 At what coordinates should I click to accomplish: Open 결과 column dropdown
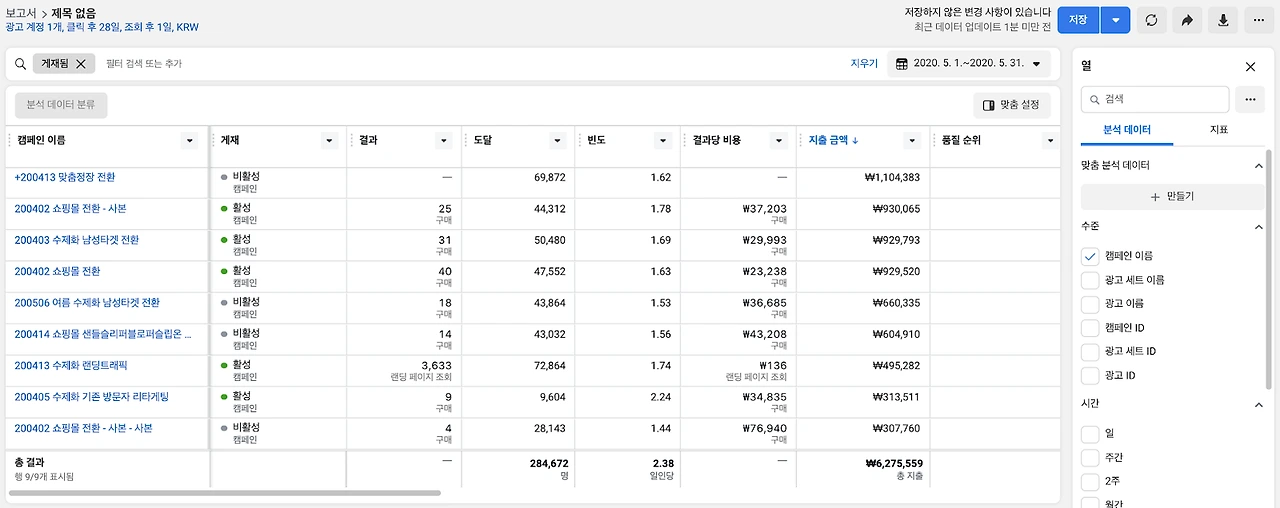pyautogui.click(x=444, y=141)
